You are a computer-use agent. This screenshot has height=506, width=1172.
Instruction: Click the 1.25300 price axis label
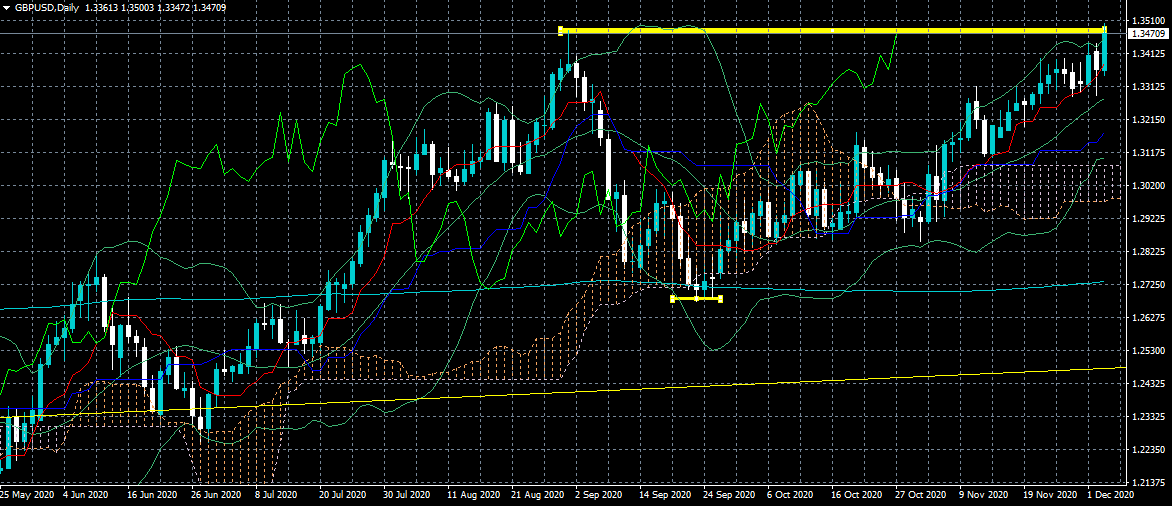click(x=1149, y=351)
